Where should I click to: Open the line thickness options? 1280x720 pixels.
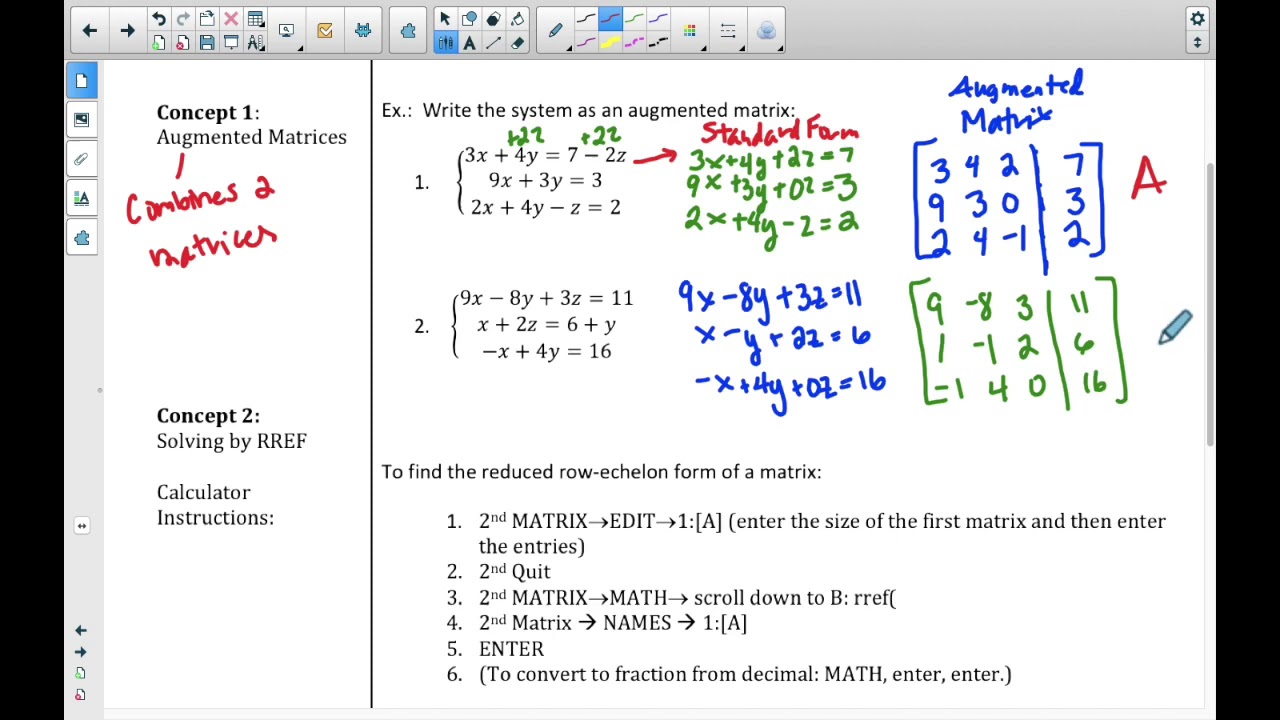pos(728,31)
